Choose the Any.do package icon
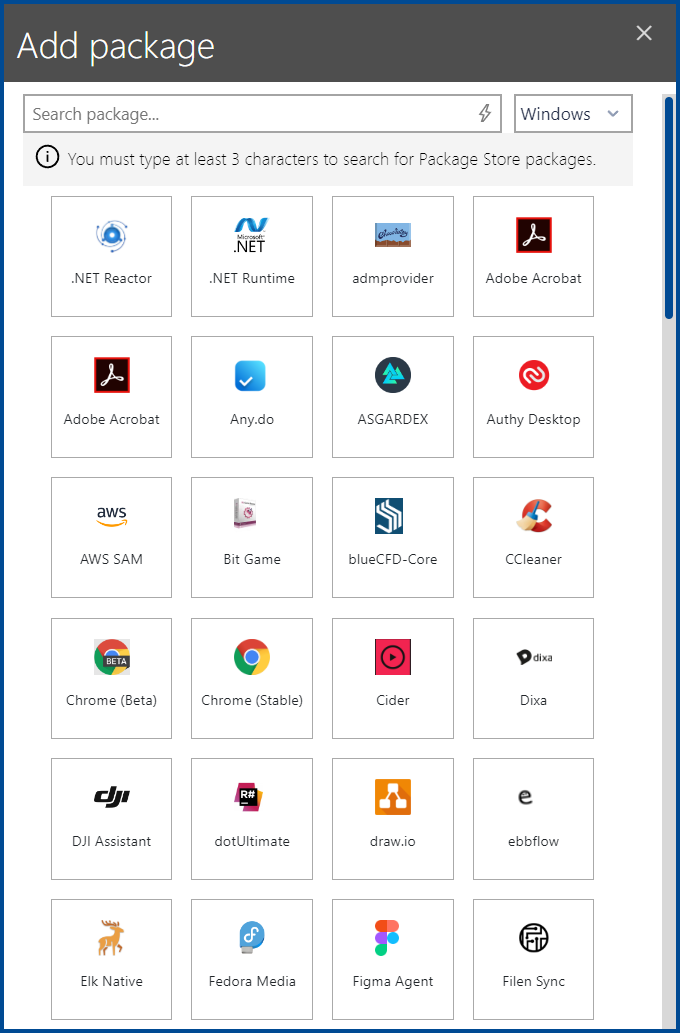 tap(252, 376)
